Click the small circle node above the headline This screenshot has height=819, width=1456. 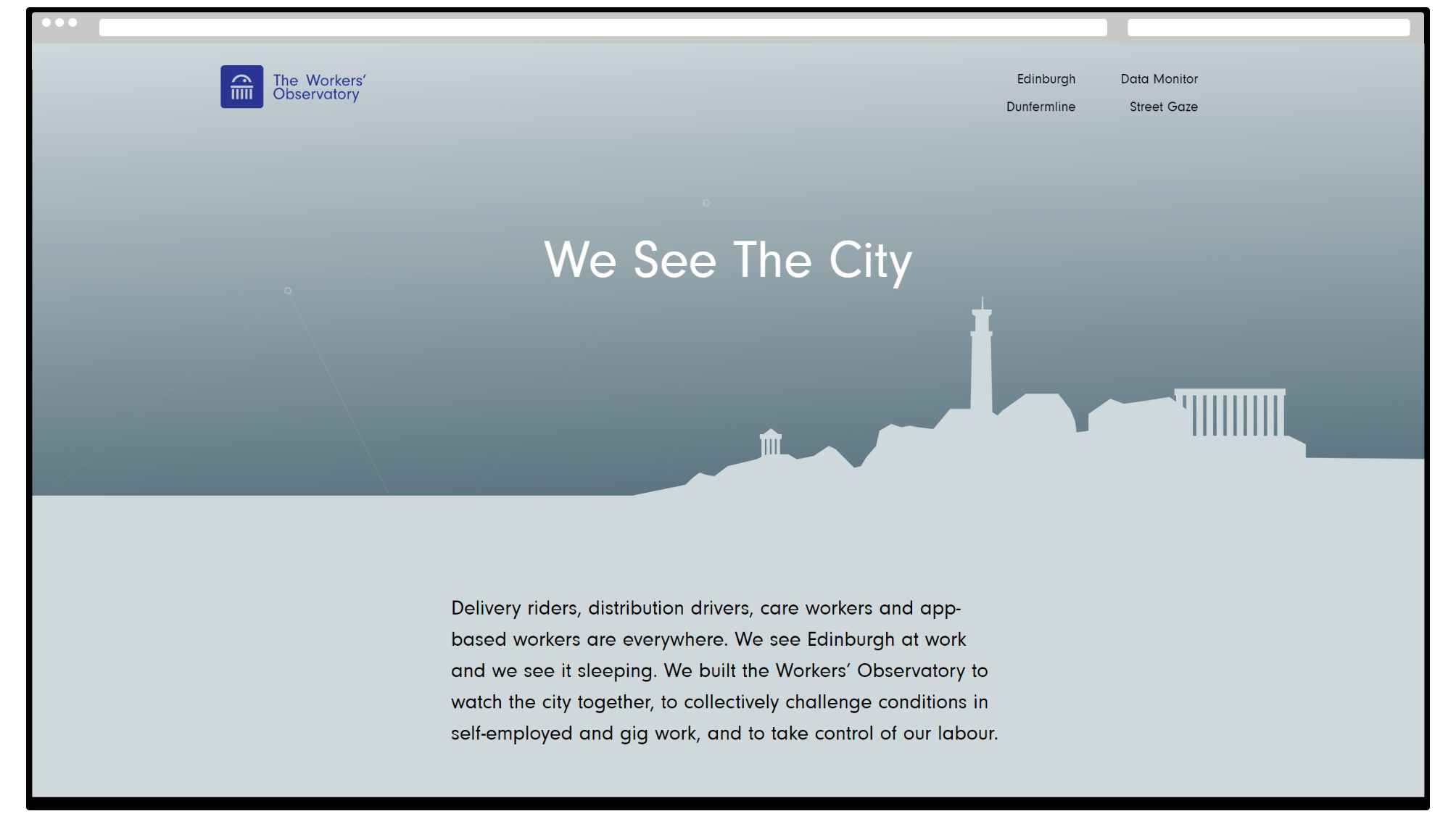pyautogui.click(x=706, y=203)
